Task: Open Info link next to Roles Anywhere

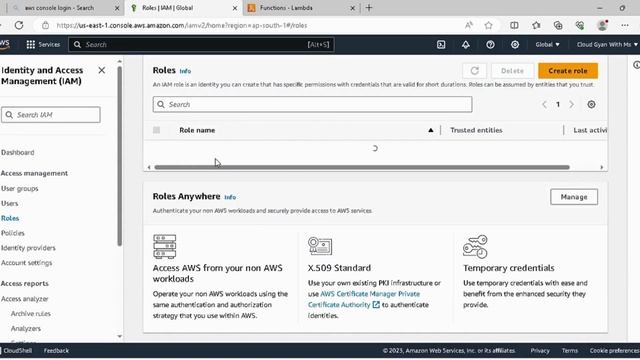Action: (x=230, y=197)
